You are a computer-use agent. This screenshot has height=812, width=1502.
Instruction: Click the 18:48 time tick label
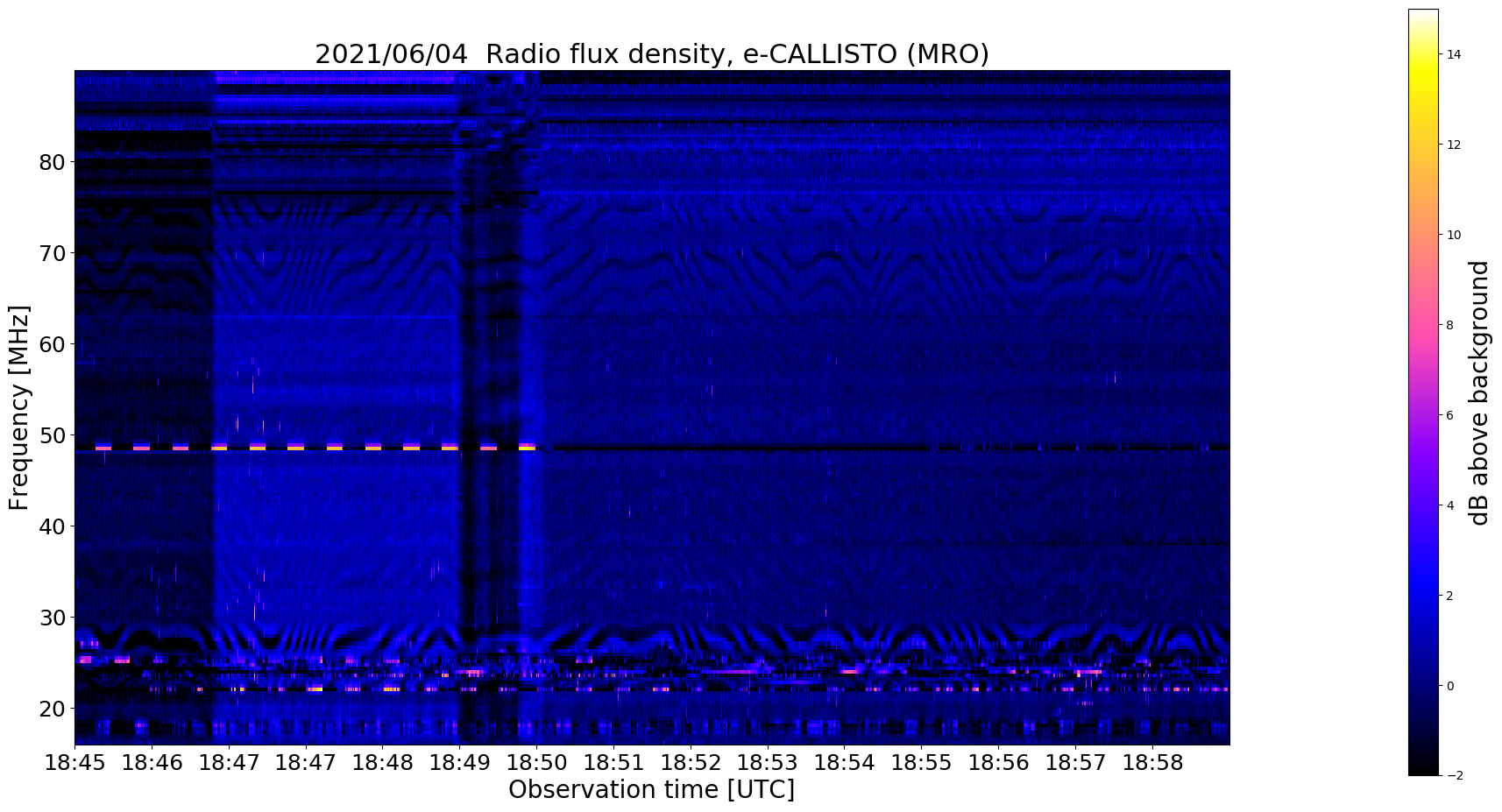point(382,763)
